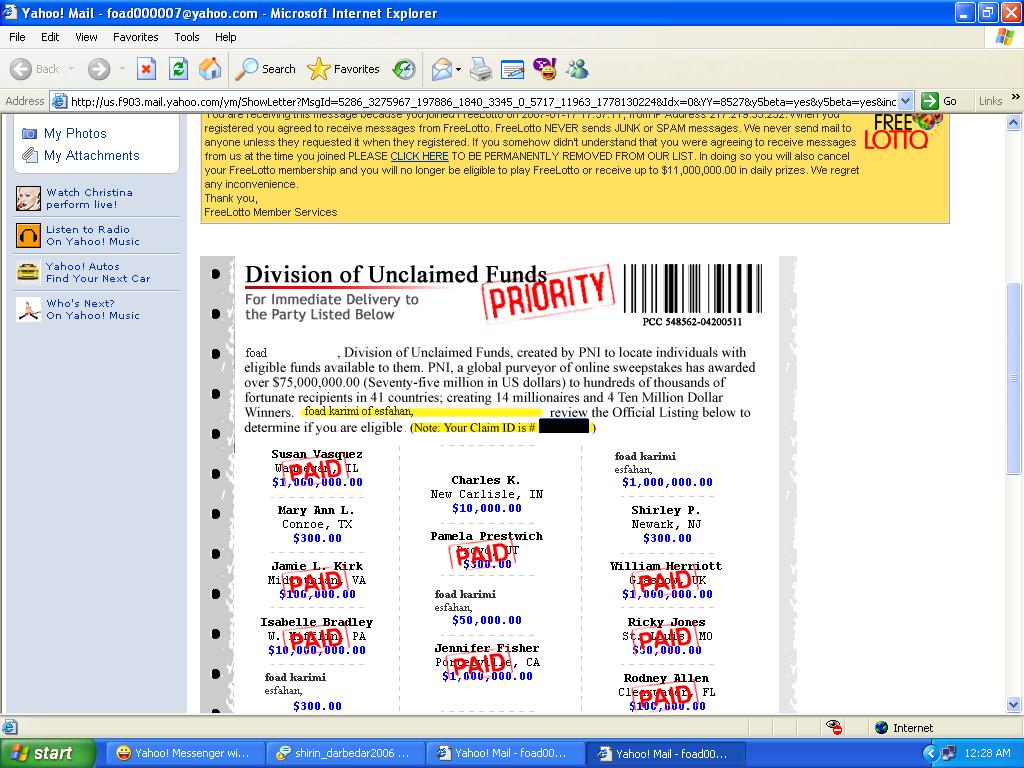Image resolution: width=1024 pixels, height=768 pixels.
Task: Click the Mail envelope toolbar icon
Action: (441, 69)
